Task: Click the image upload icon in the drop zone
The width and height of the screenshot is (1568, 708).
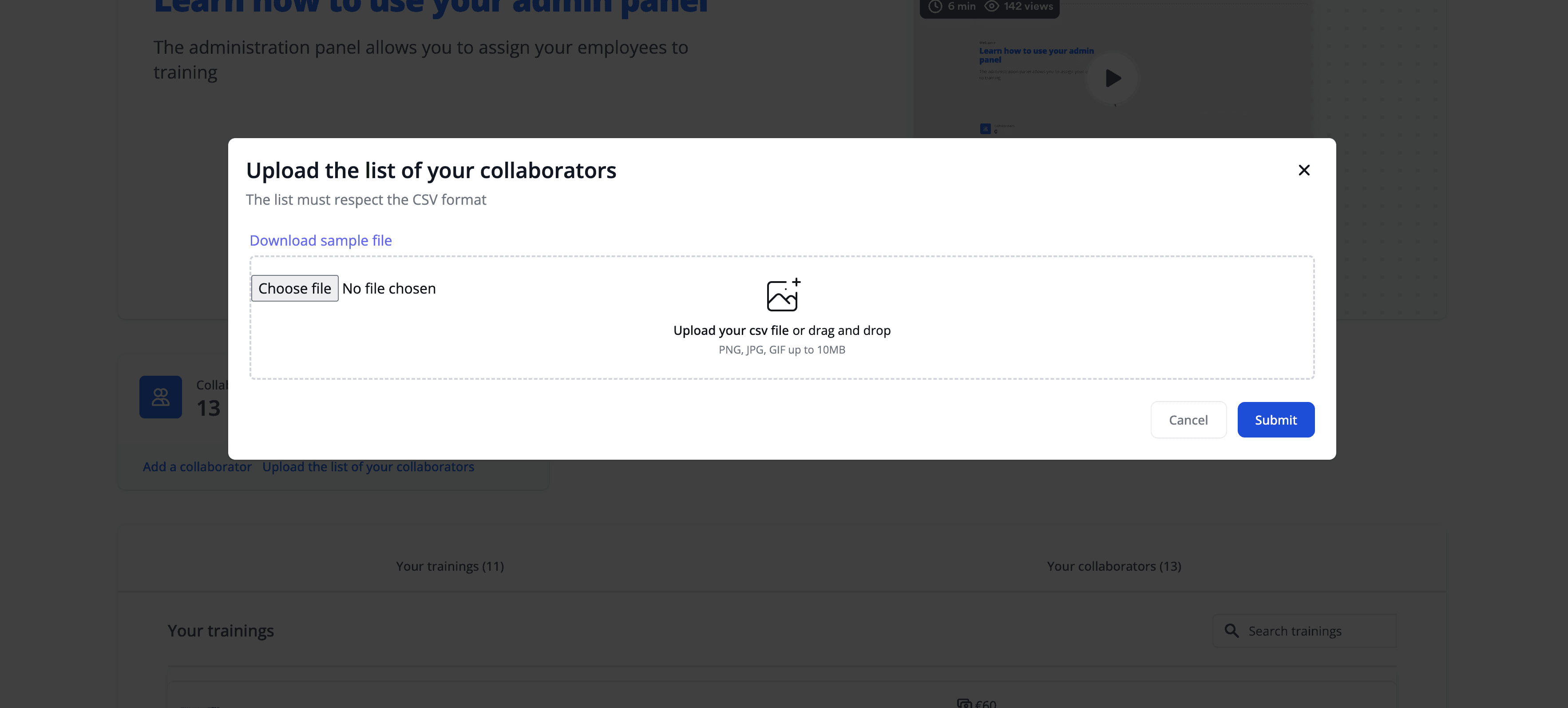Action: (x=782, y=296)
